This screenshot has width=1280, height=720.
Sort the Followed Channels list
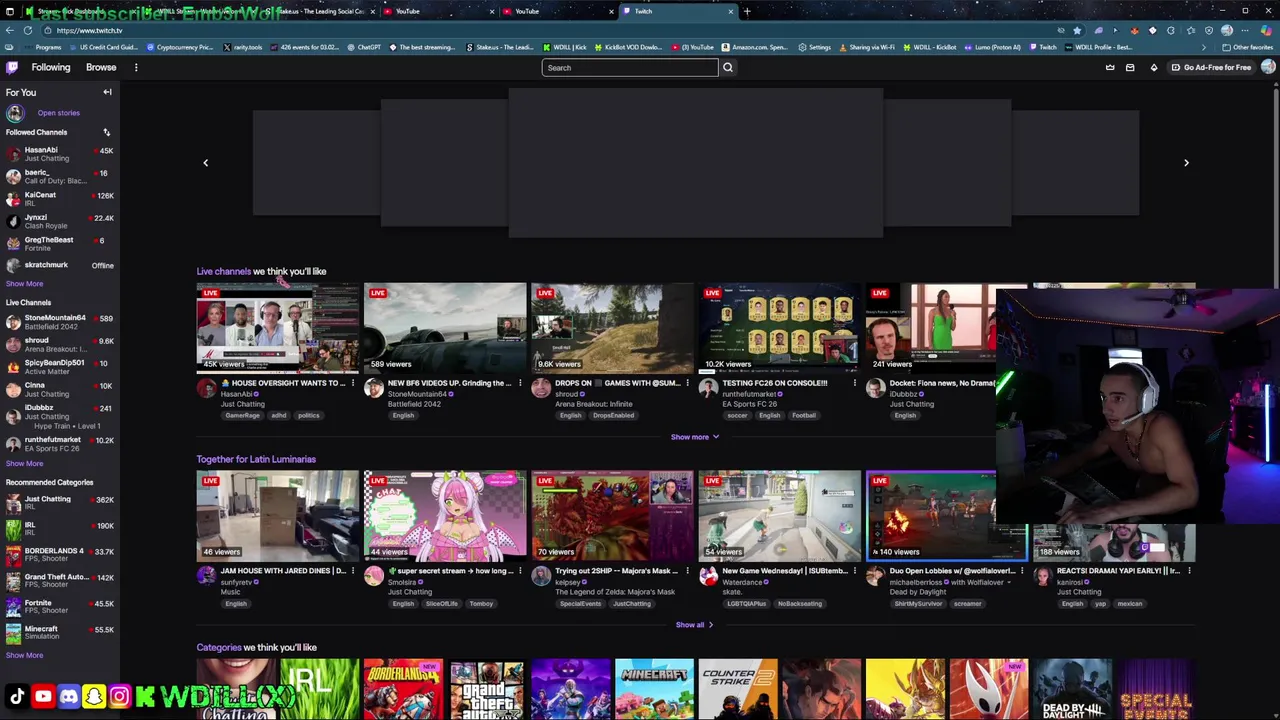(x=107, y=132)
